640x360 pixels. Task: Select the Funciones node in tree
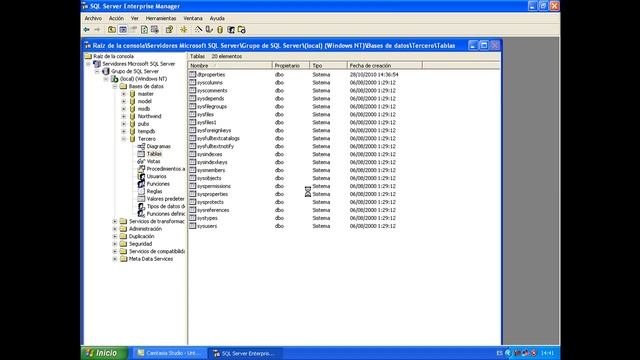pyautogui.click(x=158, y=184)
